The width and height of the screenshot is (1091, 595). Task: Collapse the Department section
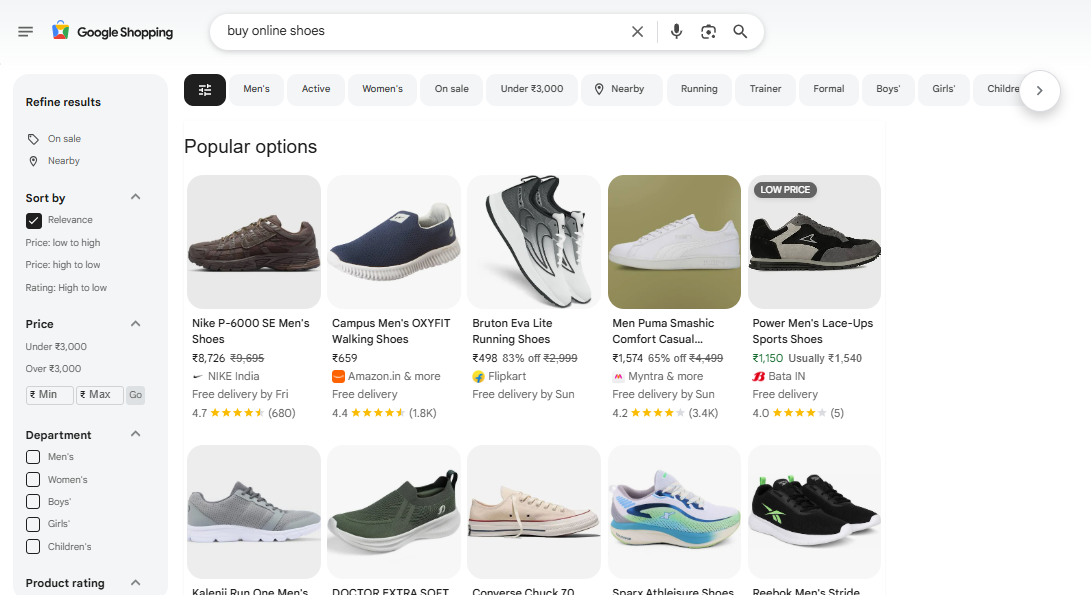(136, 434)
